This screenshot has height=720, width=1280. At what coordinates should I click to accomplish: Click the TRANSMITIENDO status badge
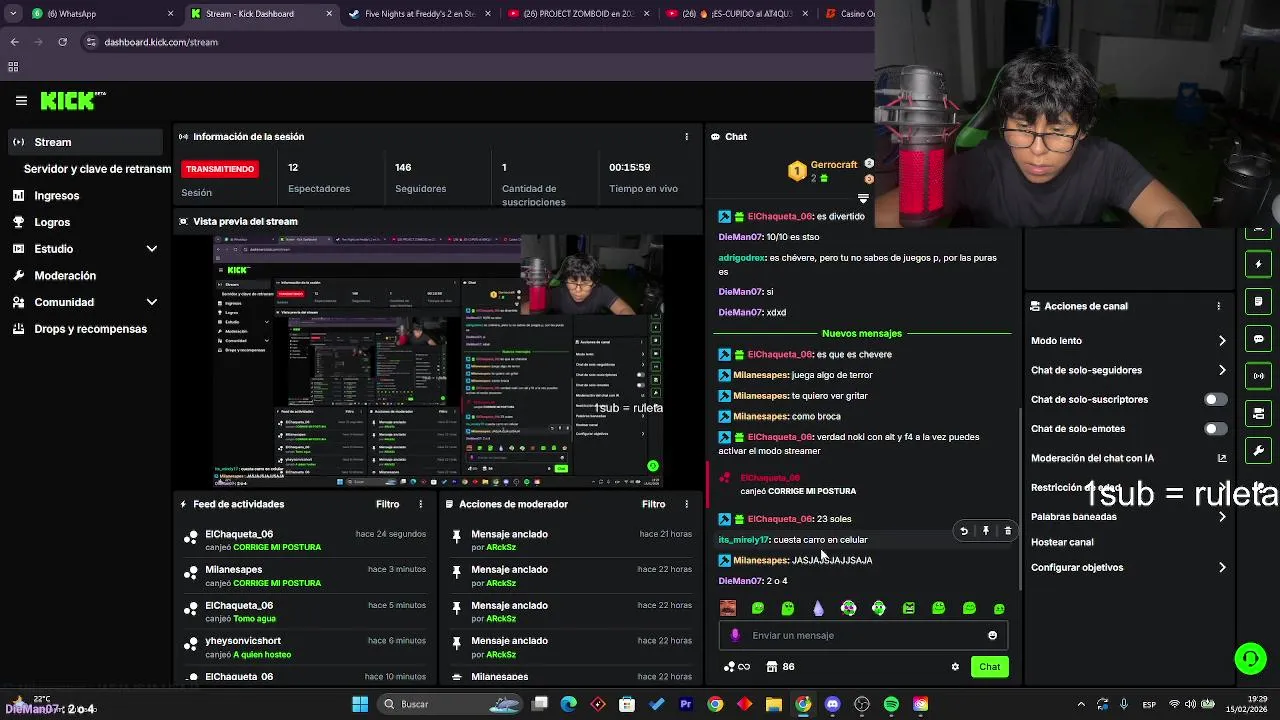(220, 169)
